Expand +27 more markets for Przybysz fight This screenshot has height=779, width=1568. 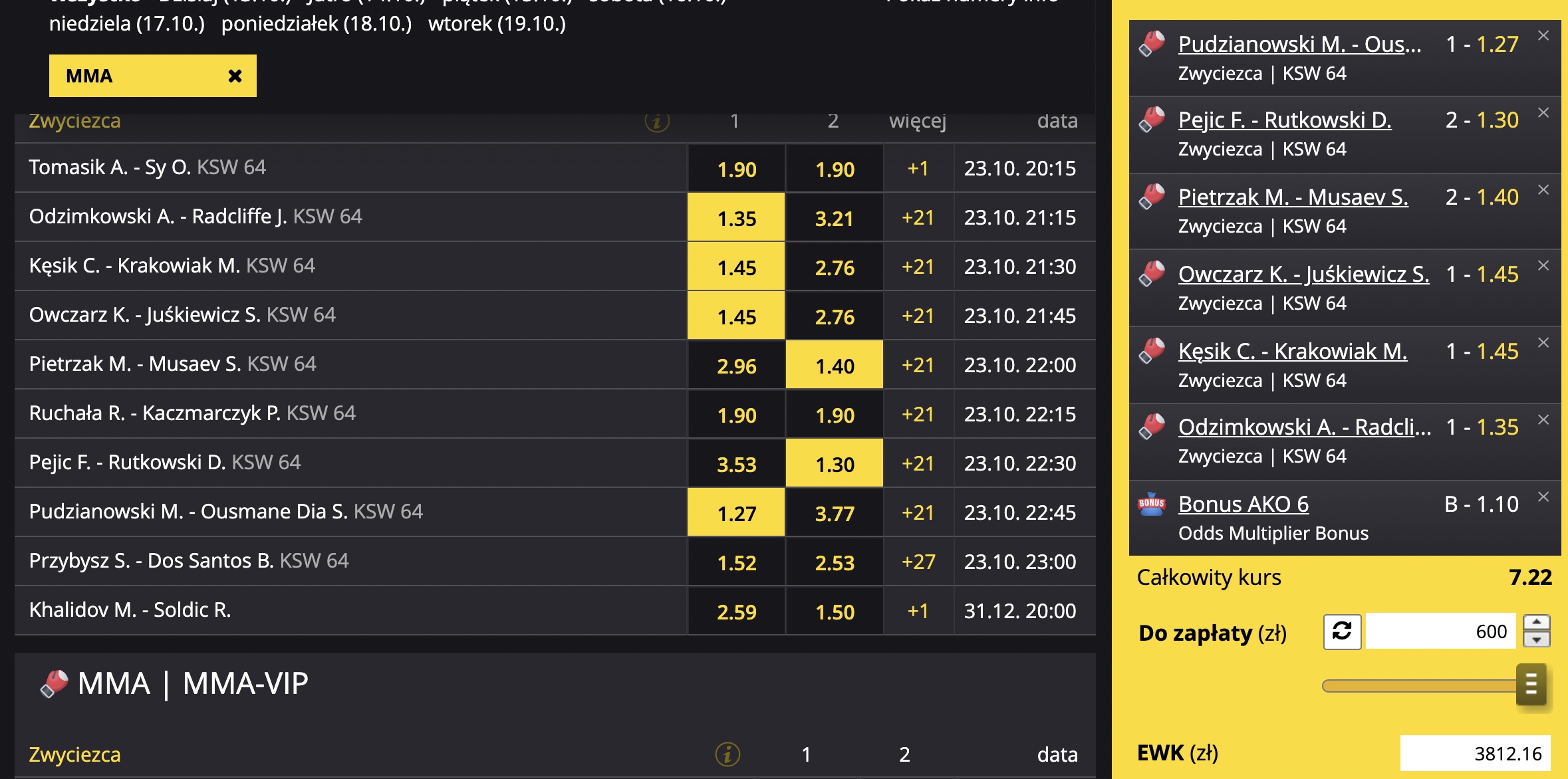pyautogui.click(x=918, y=562)
